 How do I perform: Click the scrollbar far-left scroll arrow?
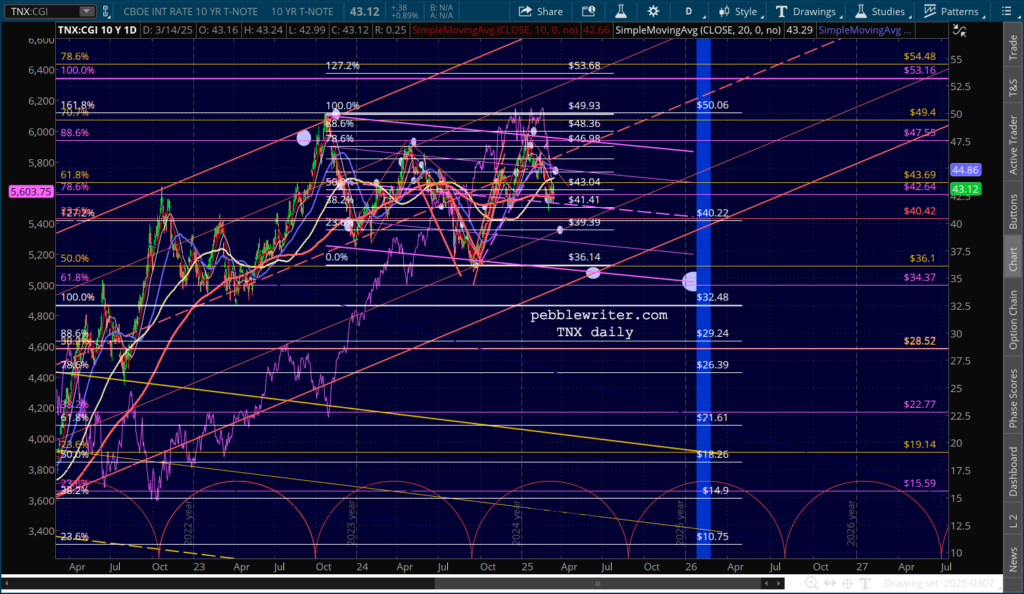point(7,584)
